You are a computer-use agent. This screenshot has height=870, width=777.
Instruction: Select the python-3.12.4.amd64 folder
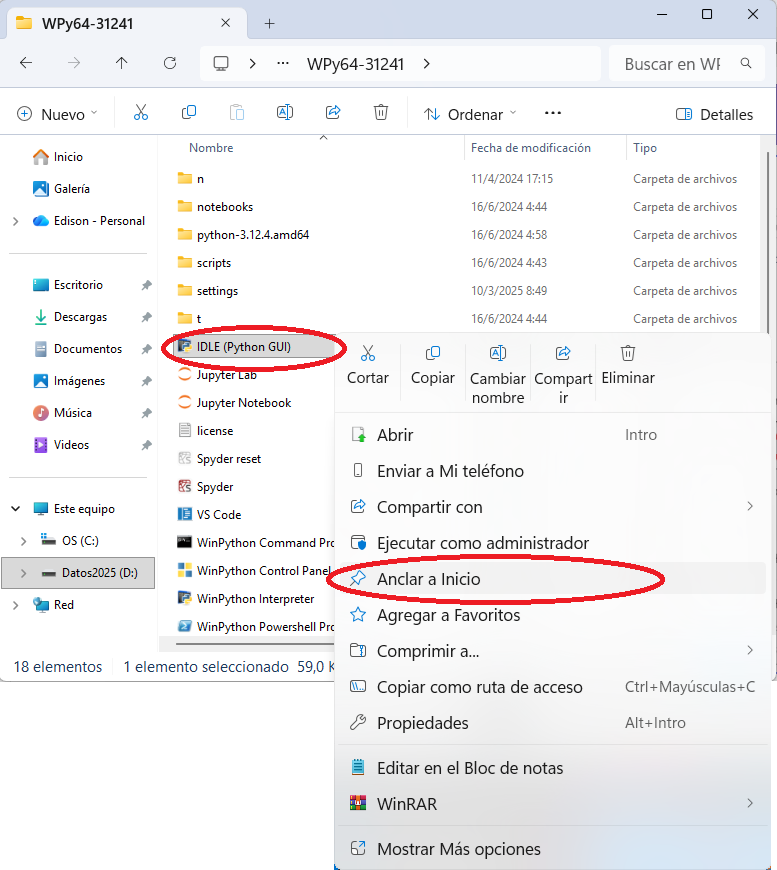(243, 235)
